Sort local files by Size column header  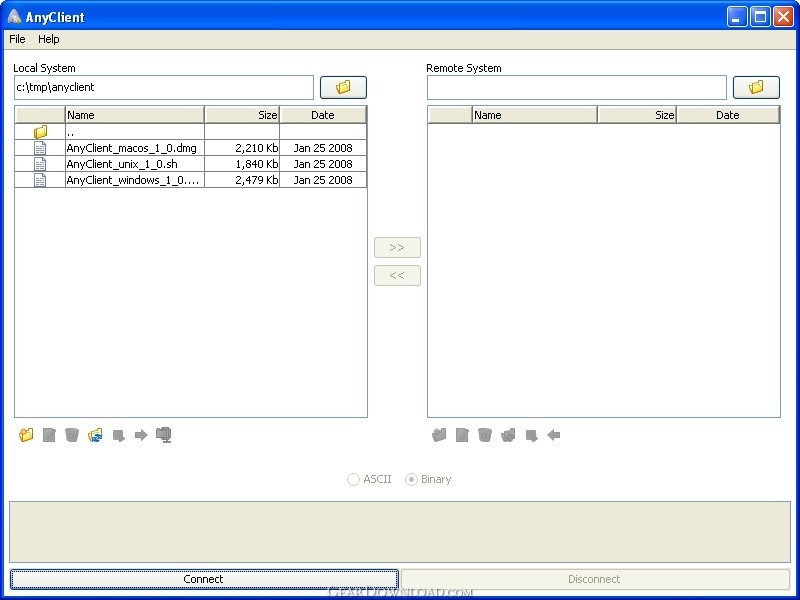click(x=242, y=115)
